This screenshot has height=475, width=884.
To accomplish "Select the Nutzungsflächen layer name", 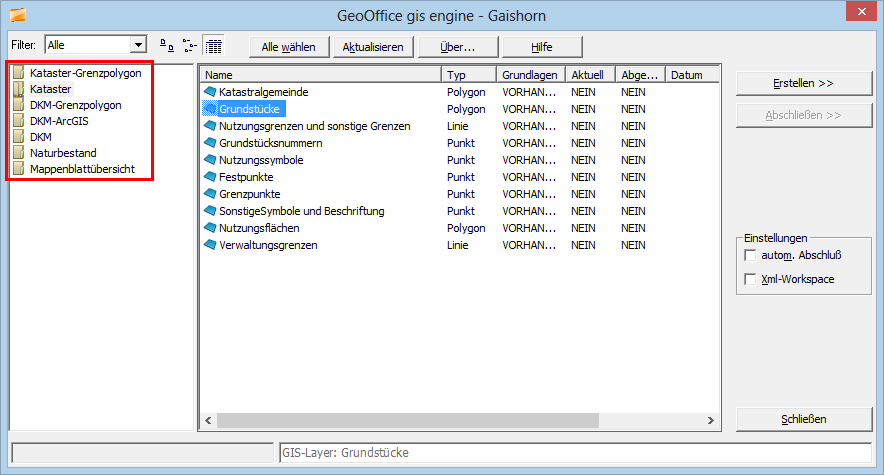I will click(259, 228).
